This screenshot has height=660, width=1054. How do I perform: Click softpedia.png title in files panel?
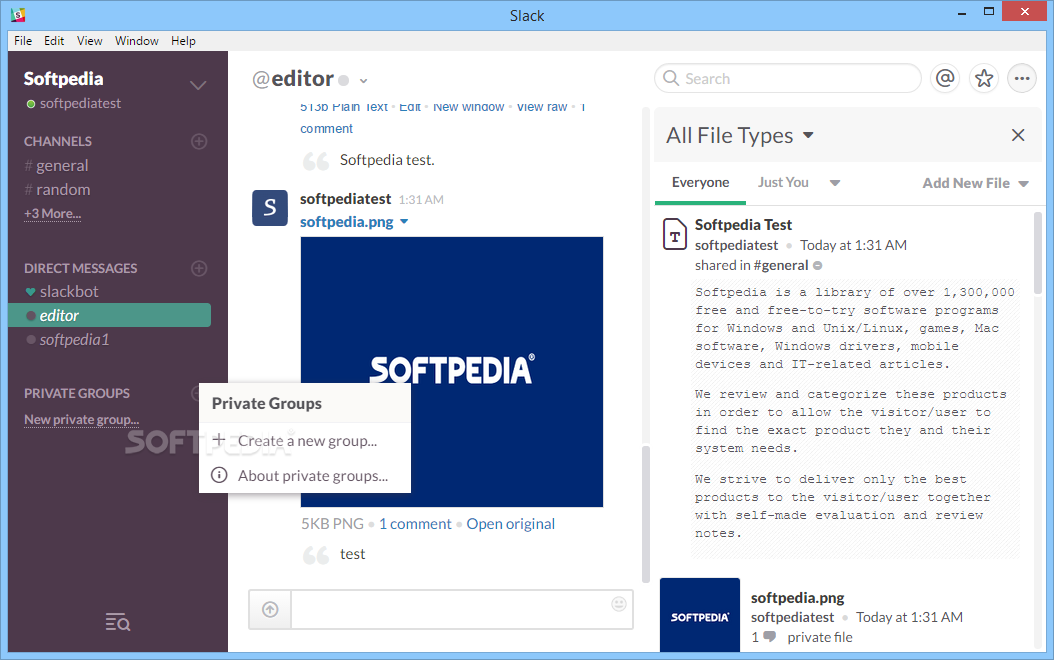pyautogui.click(x=797, y=597)
